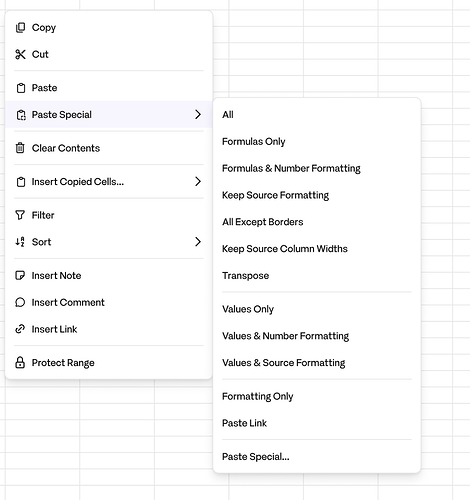Click the Copy icon in context menu
Viewport: 470px width, 500px height.
20,27
